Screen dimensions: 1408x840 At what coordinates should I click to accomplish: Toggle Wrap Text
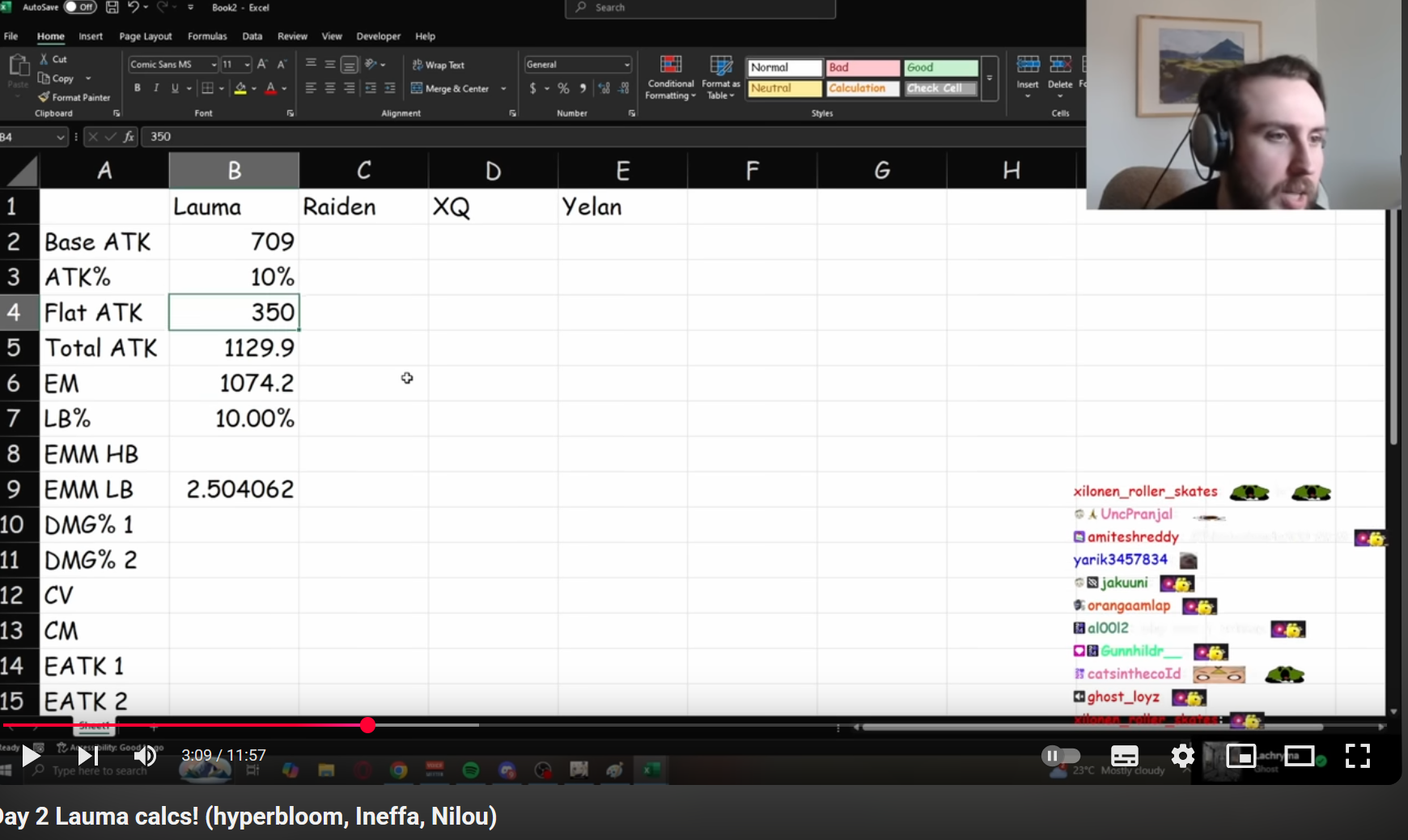[x=439, y=65]
